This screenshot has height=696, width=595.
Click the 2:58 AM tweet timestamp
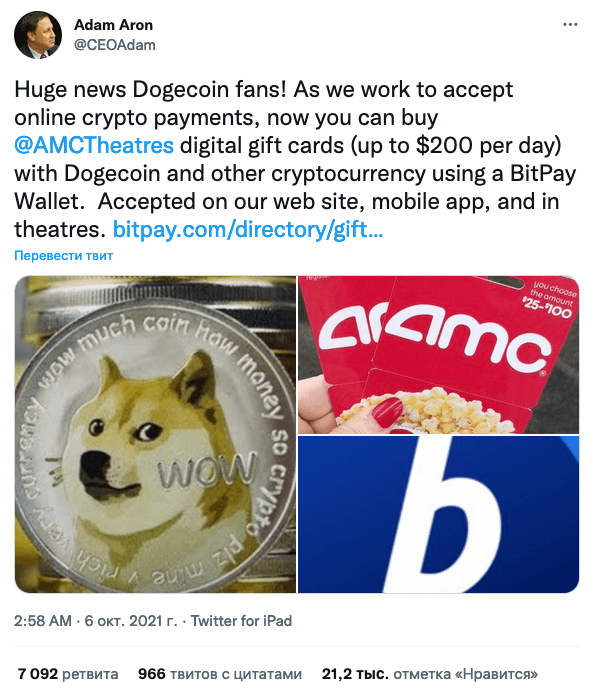pyautogui.click(x=43, y=621)
